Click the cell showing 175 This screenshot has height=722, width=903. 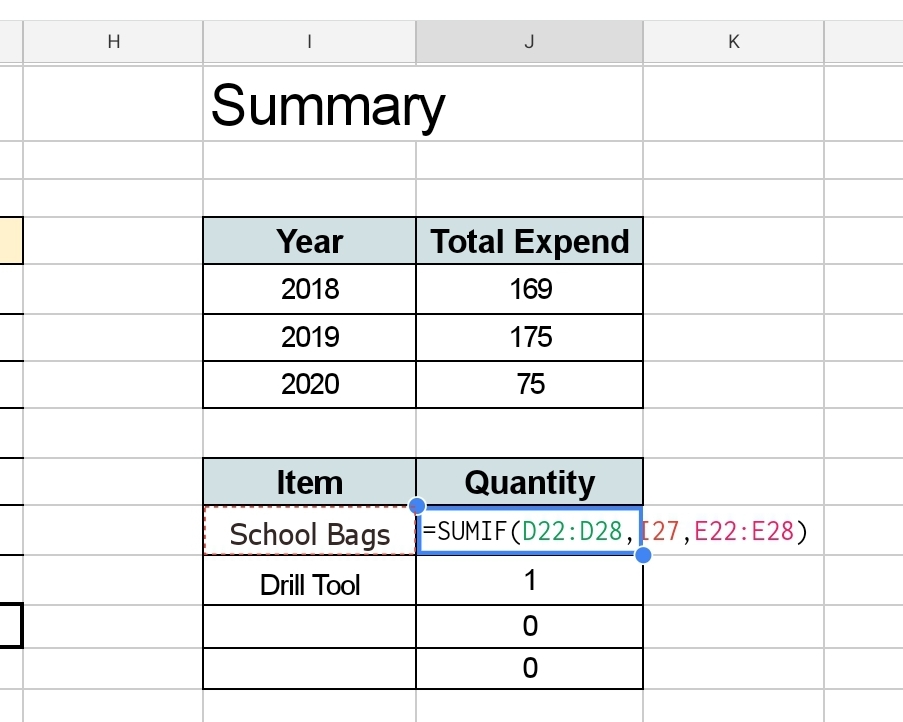(529, 336)
